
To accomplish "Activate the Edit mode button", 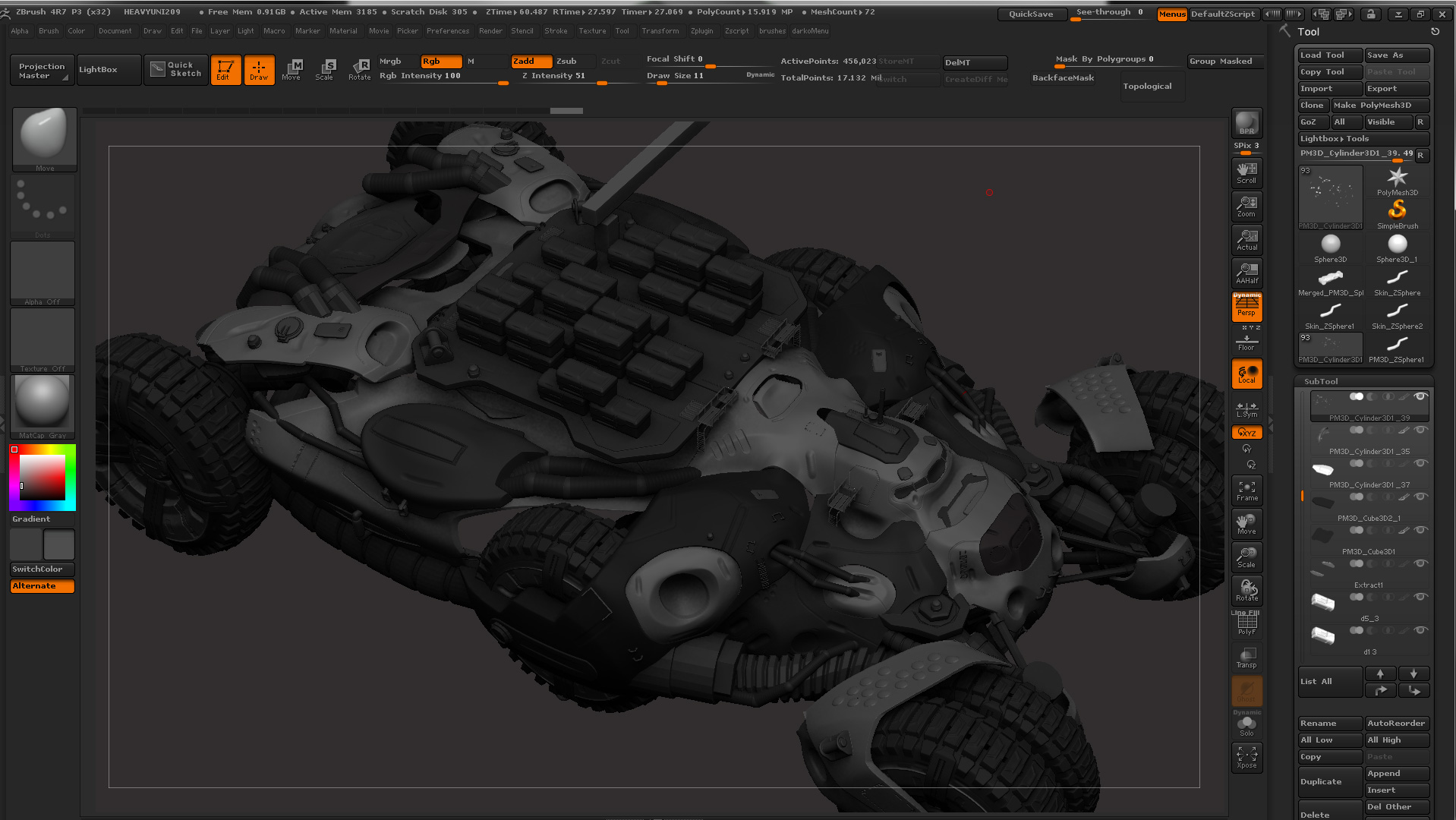I will [x=225, y=70].
